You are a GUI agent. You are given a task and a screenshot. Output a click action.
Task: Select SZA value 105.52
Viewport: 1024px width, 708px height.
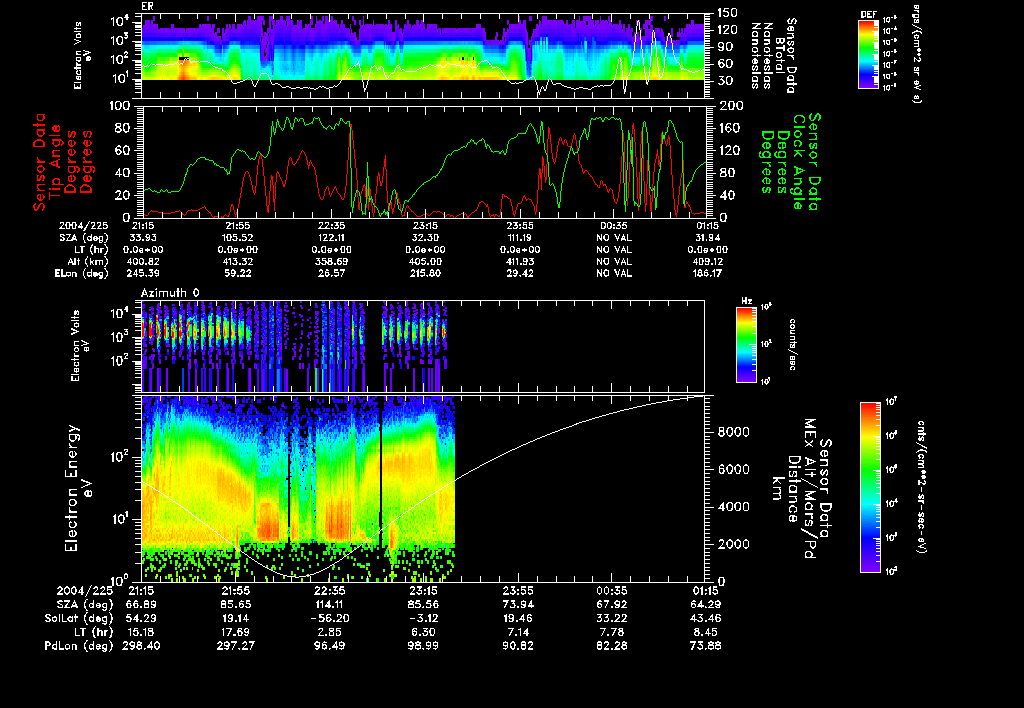(237, 238)
